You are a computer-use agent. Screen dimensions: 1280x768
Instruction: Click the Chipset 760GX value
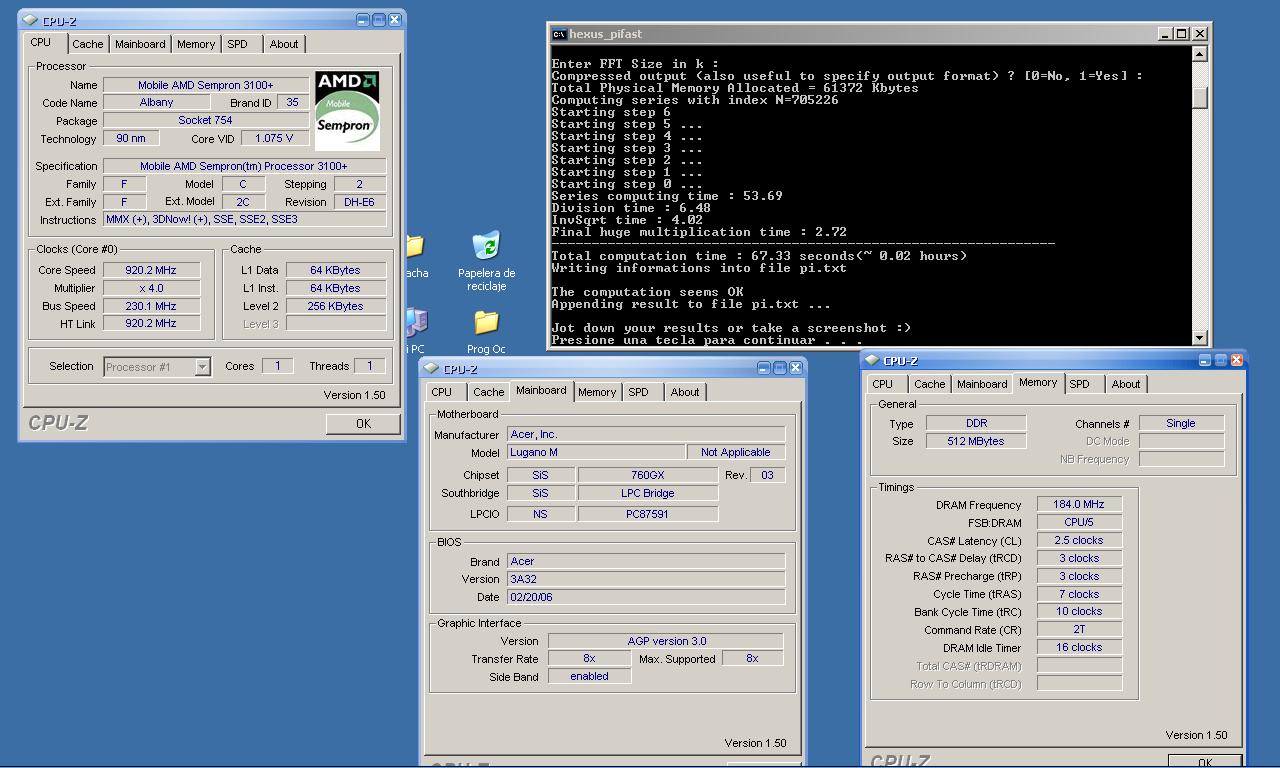point(648,475)
